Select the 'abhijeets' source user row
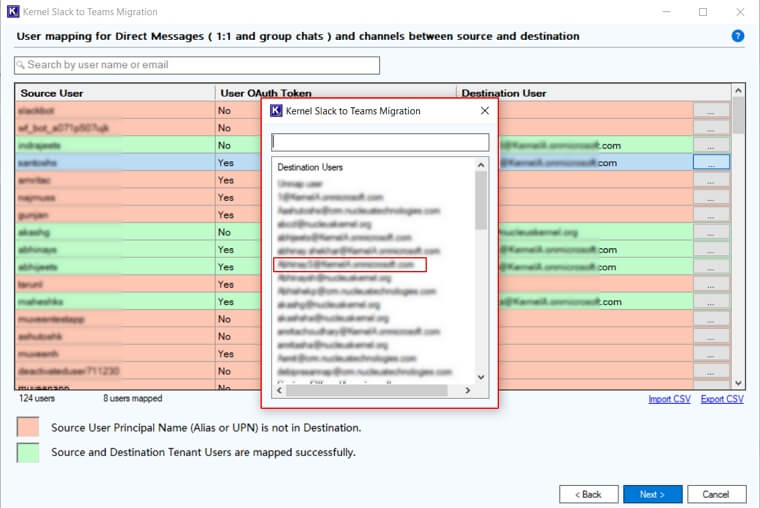 (x=115, y=267)
